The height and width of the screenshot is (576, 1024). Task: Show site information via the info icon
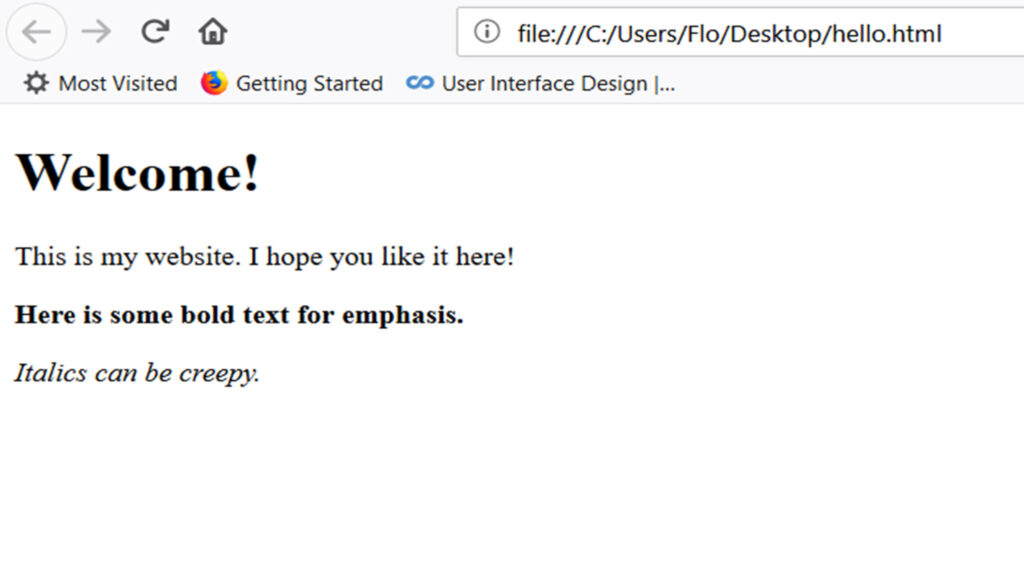click(486, 33)
